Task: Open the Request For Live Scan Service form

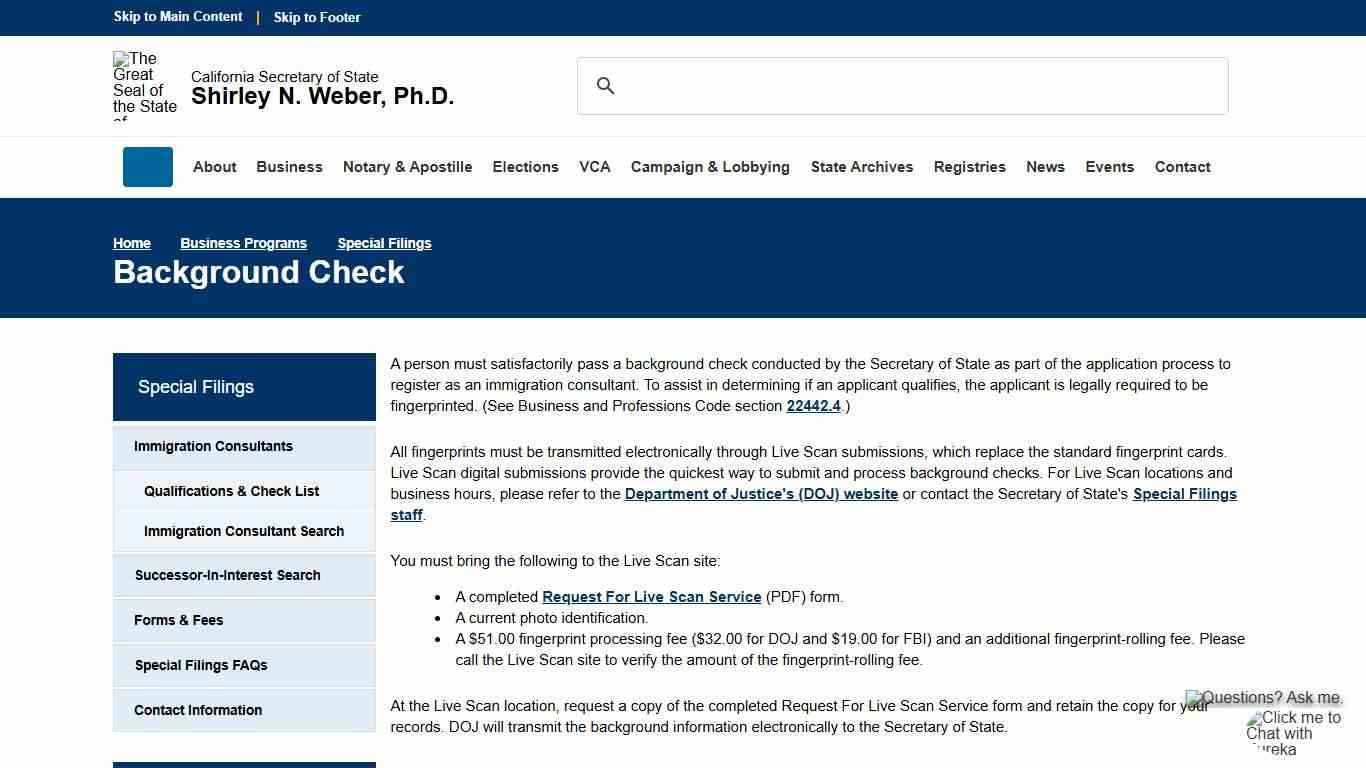Action: 651,596
